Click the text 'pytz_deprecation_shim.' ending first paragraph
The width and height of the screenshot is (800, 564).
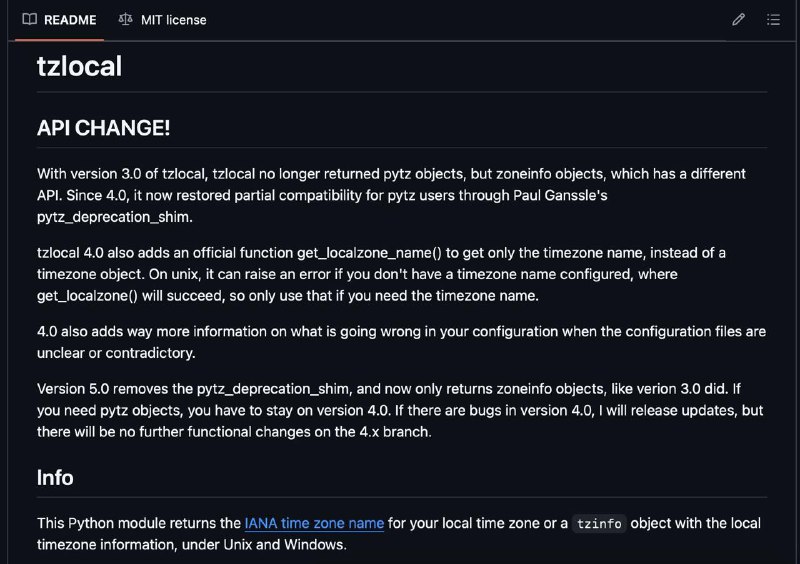click(x=115, y=217)
